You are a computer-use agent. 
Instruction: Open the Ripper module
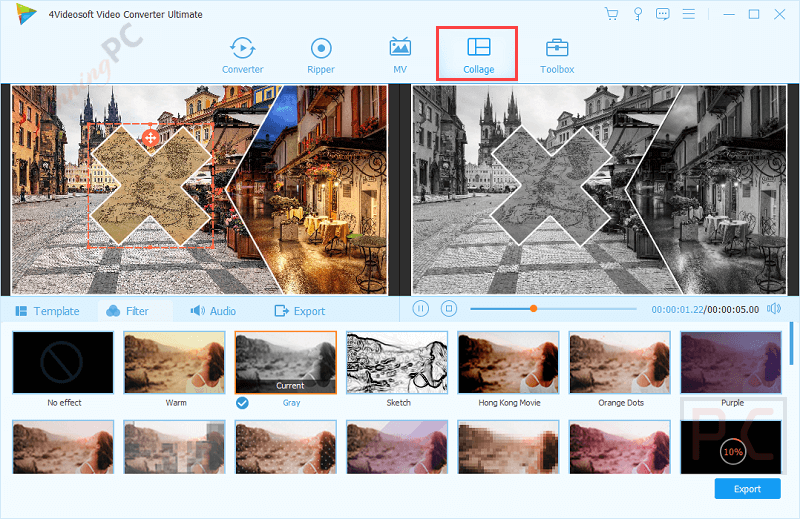point(321,55)
